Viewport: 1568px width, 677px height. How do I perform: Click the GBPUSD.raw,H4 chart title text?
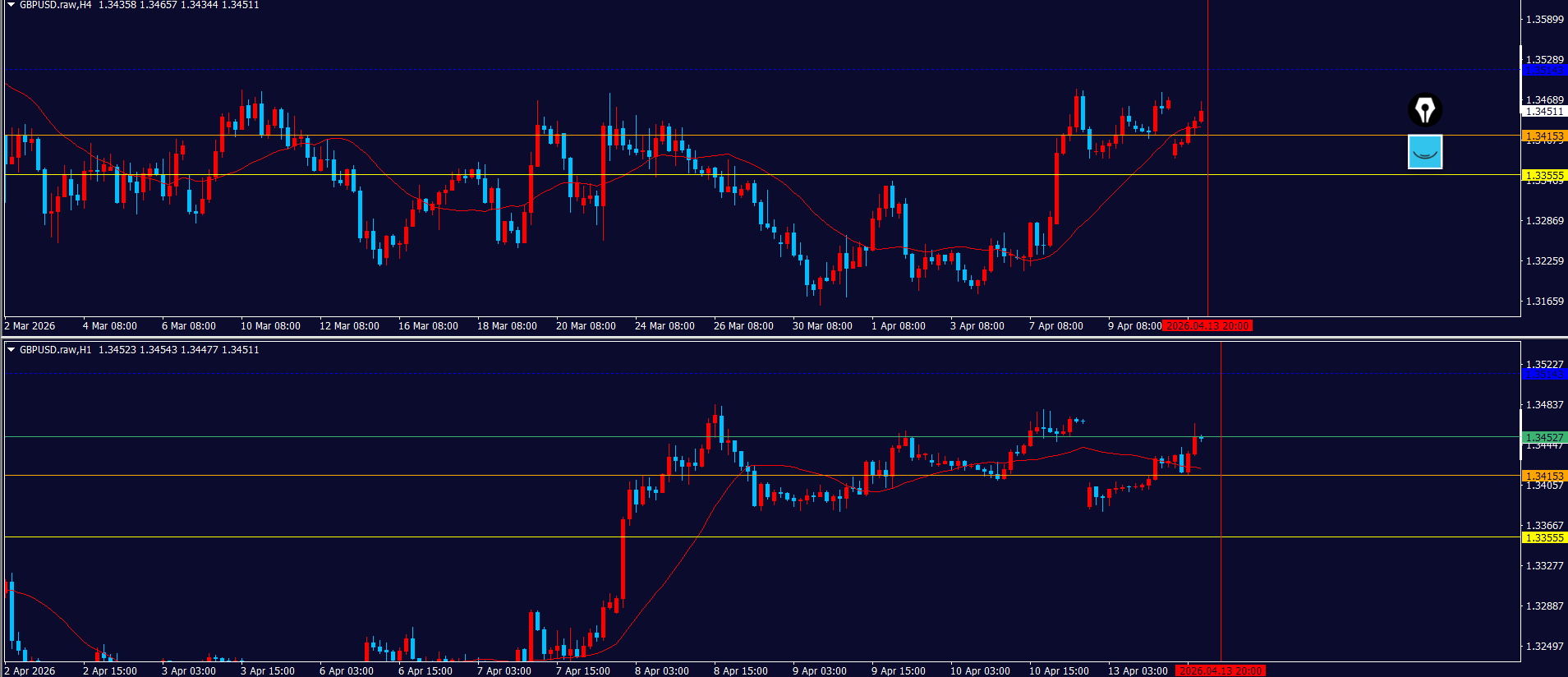click(55, 5)
